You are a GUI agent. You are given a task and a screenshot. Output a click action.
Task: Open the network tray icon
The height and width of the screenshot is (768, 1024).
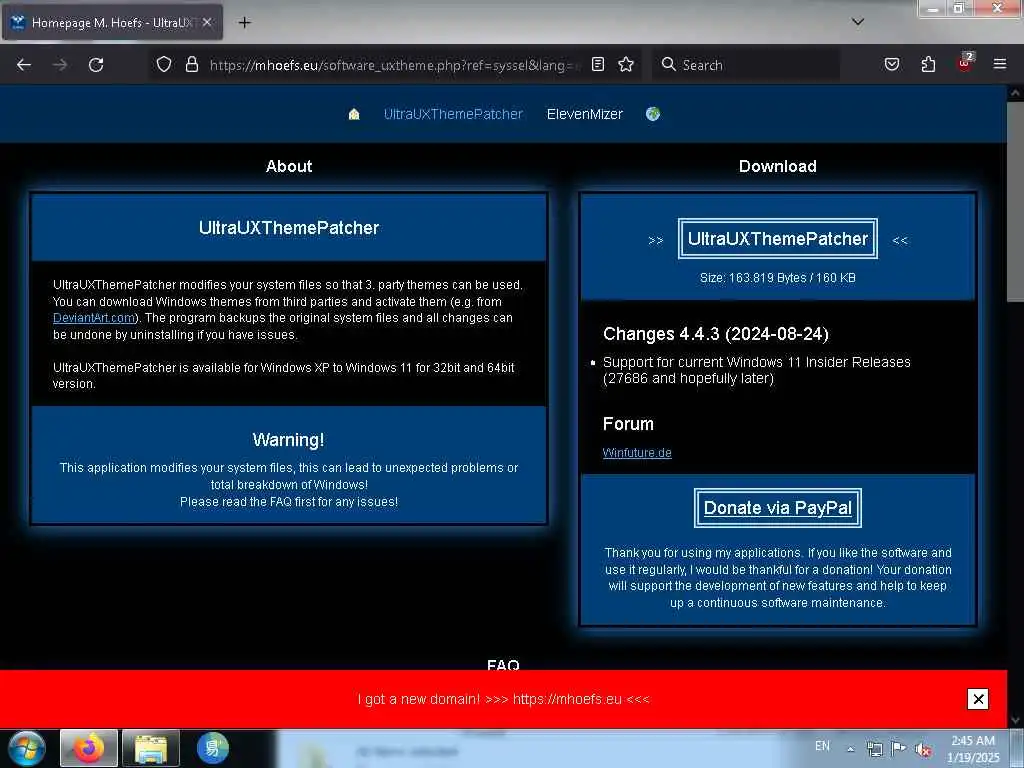click(874, 749)
